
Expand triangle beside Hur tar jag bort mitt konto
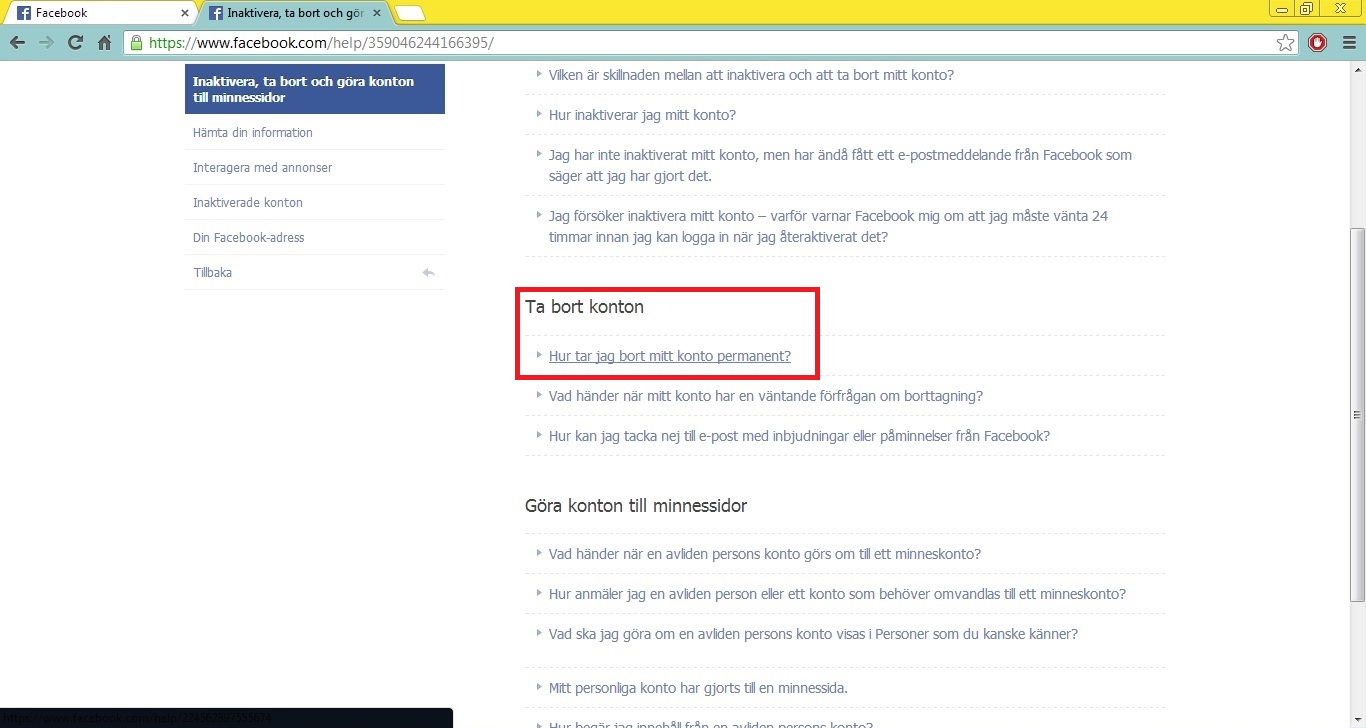pos(539,355)
